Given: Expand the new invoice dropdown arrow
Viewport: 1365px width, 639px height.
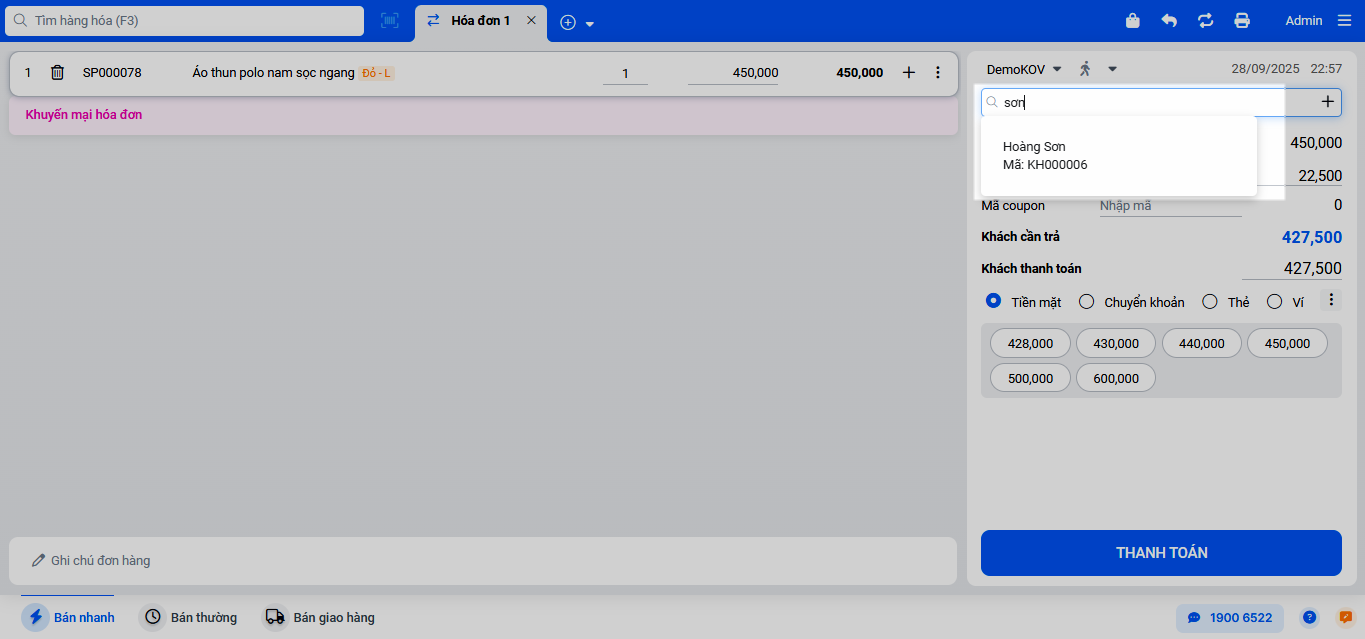Looking at the screenshot, I should (x=590, y=23).
